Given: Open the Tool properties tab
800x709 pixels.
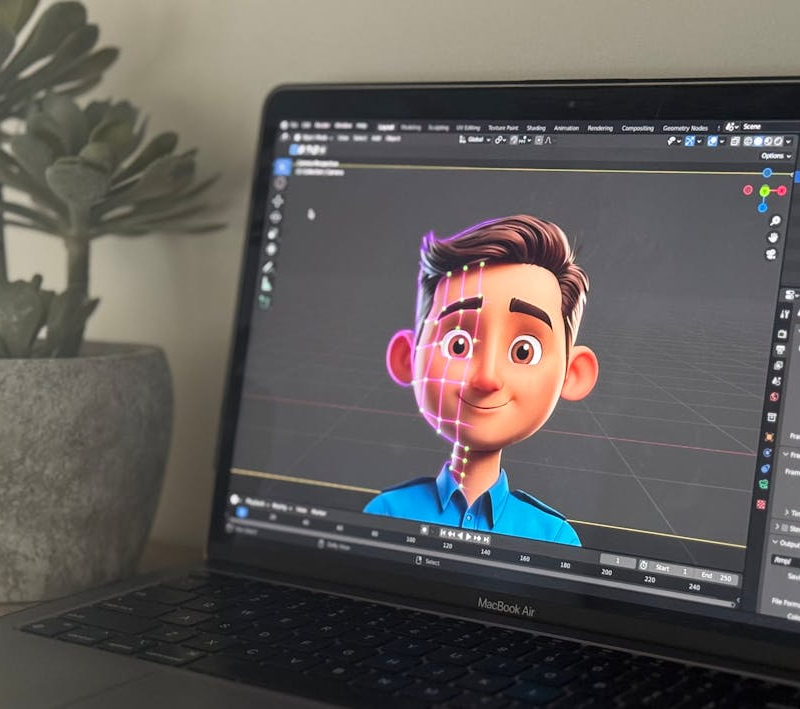Looking at the screenshot, I should (785, 314).
